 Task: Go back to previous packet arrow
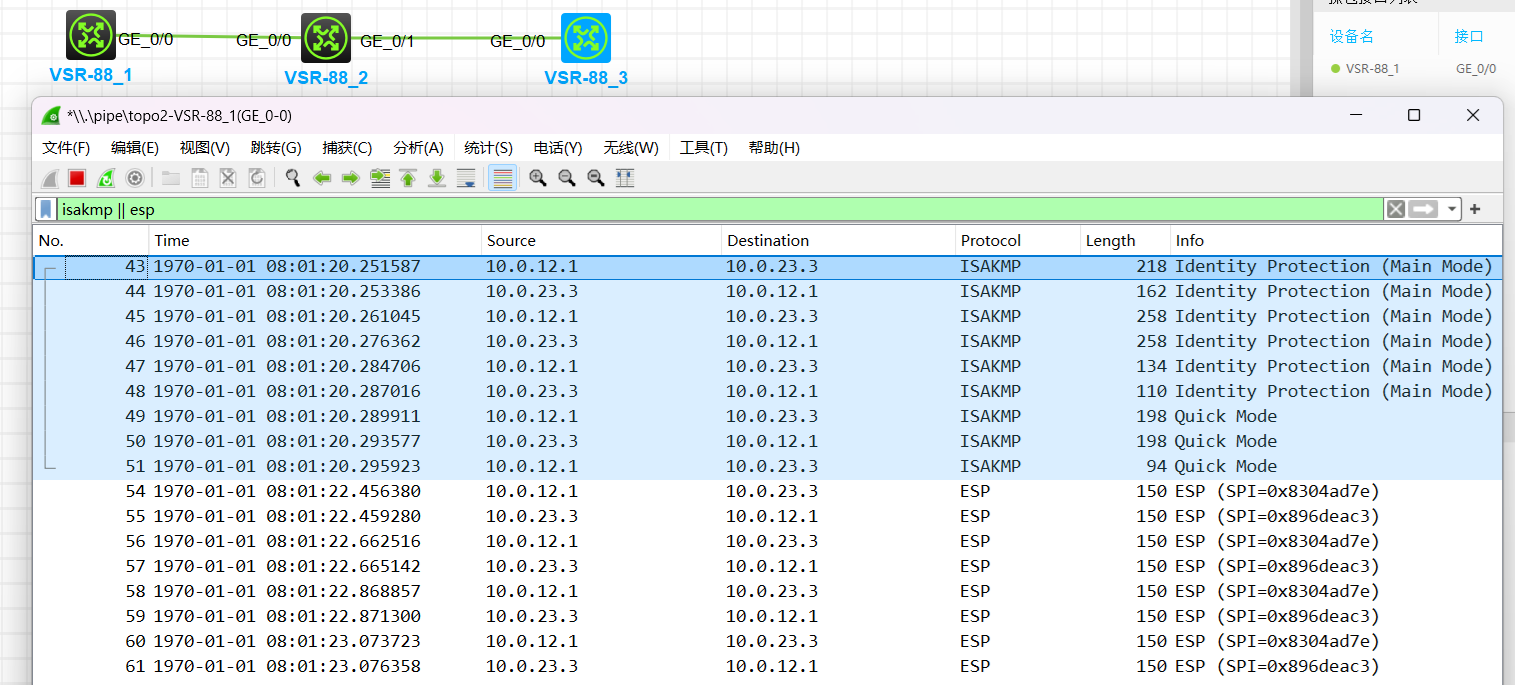click(x=322, y=178)
